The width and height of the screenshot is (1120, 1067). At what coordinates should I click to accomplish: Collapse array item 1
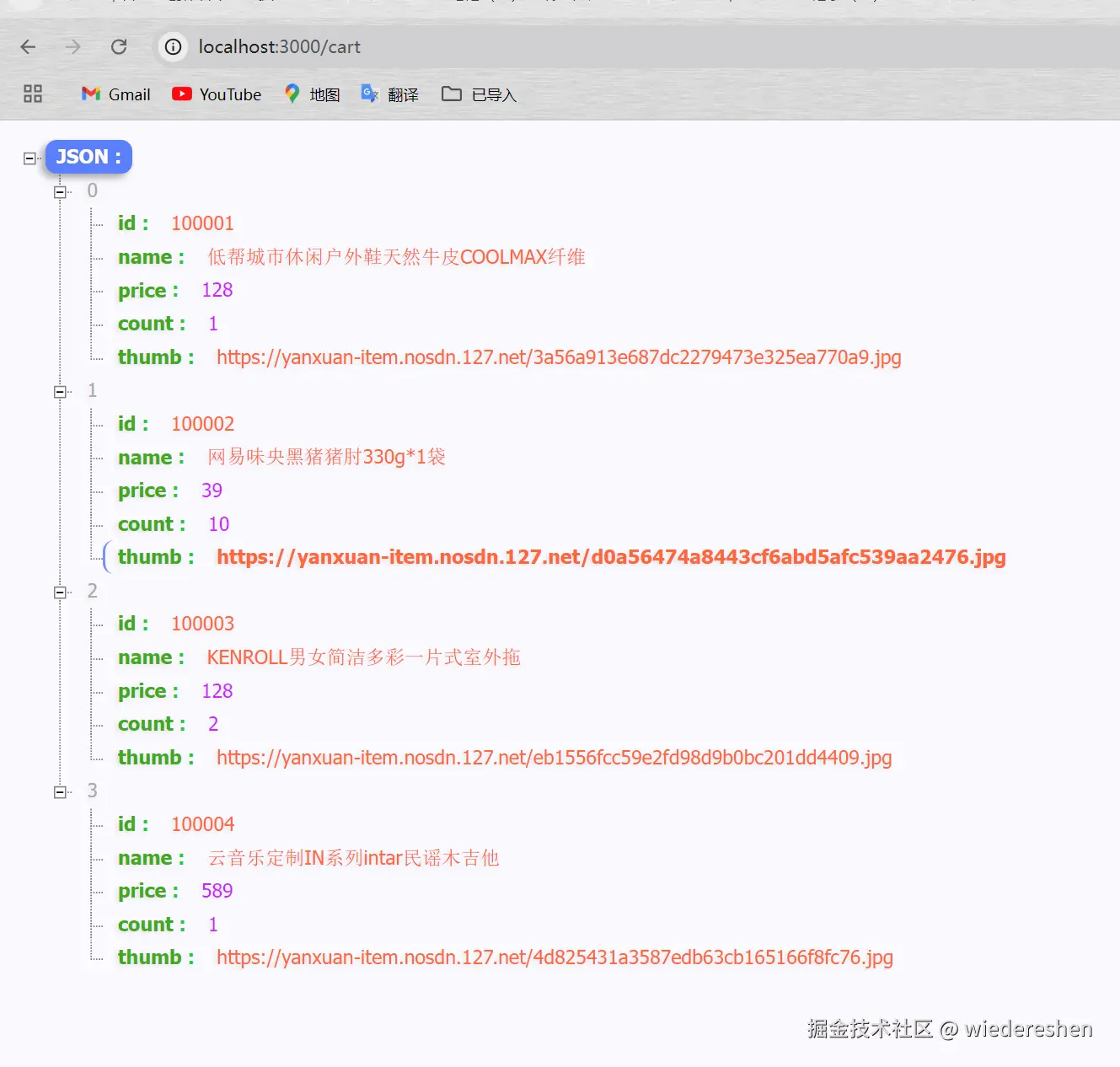60,392
